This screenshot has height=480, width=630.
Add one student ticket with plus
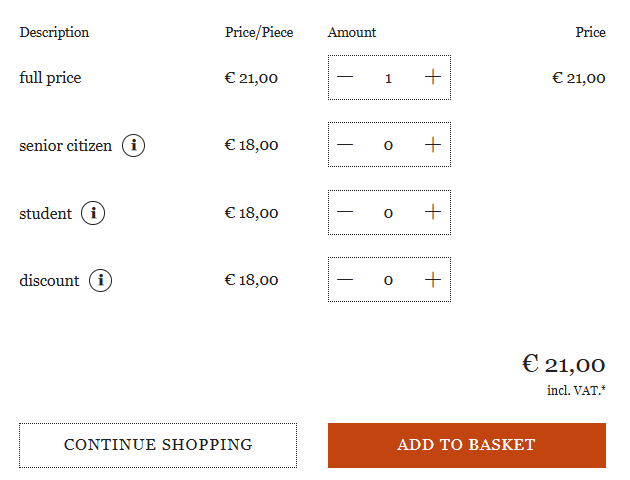click(432, 212)
